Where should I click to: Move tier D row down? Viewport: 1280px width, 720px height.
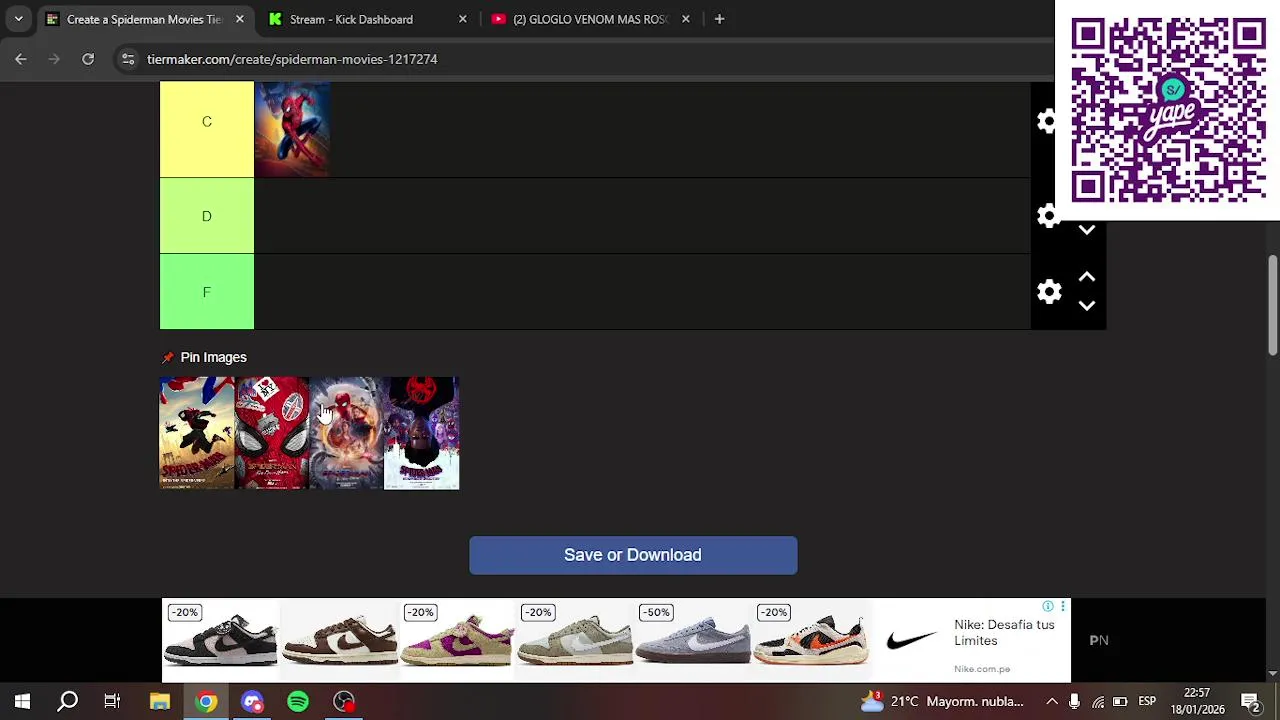pyautogui.click(x=1087, y=230)
